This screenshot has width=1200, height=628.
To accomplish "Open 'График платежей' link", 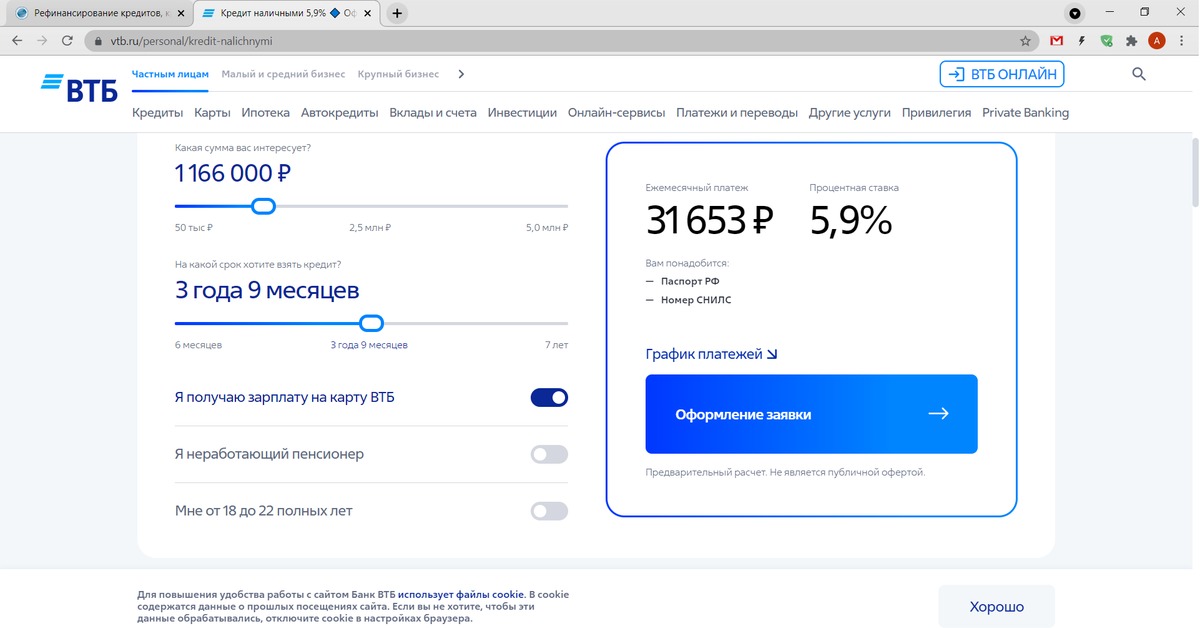I will click(x=711, y=354).
